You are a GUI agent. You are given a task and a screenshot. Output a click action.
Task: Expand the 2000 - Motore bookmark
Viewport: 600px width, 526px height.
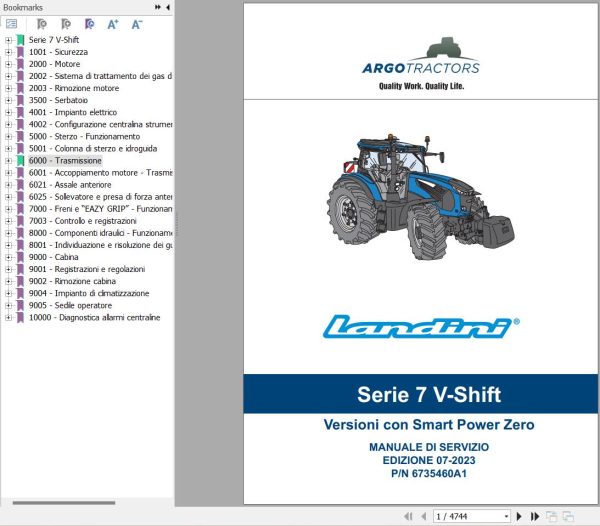[8, 64]
